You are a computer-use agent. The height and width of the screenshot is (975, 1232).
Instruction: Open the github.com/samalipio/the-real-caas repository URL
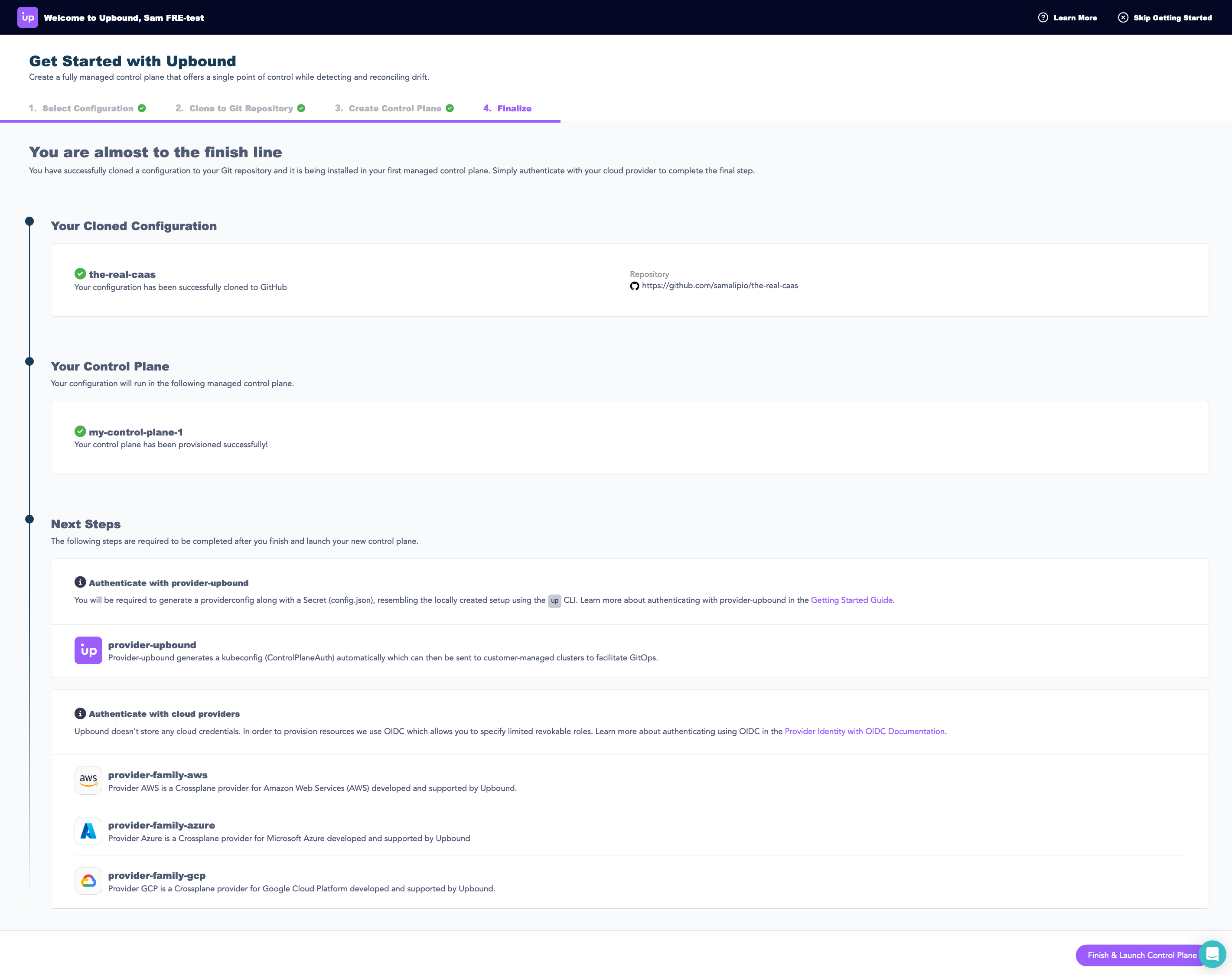coord(719,286)
